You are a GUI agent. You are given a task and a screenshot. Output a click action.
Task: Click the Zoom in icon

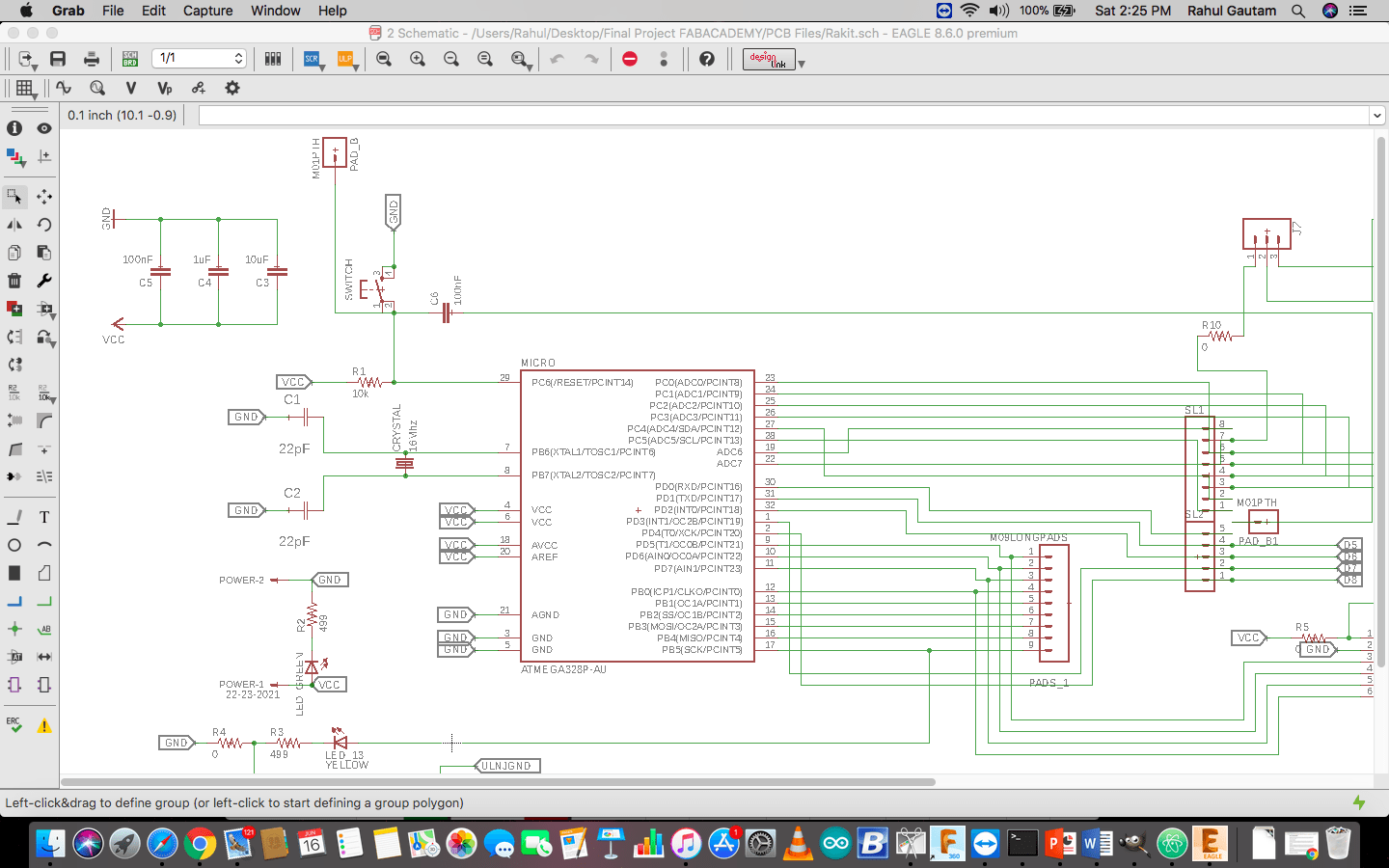(418, 59)
